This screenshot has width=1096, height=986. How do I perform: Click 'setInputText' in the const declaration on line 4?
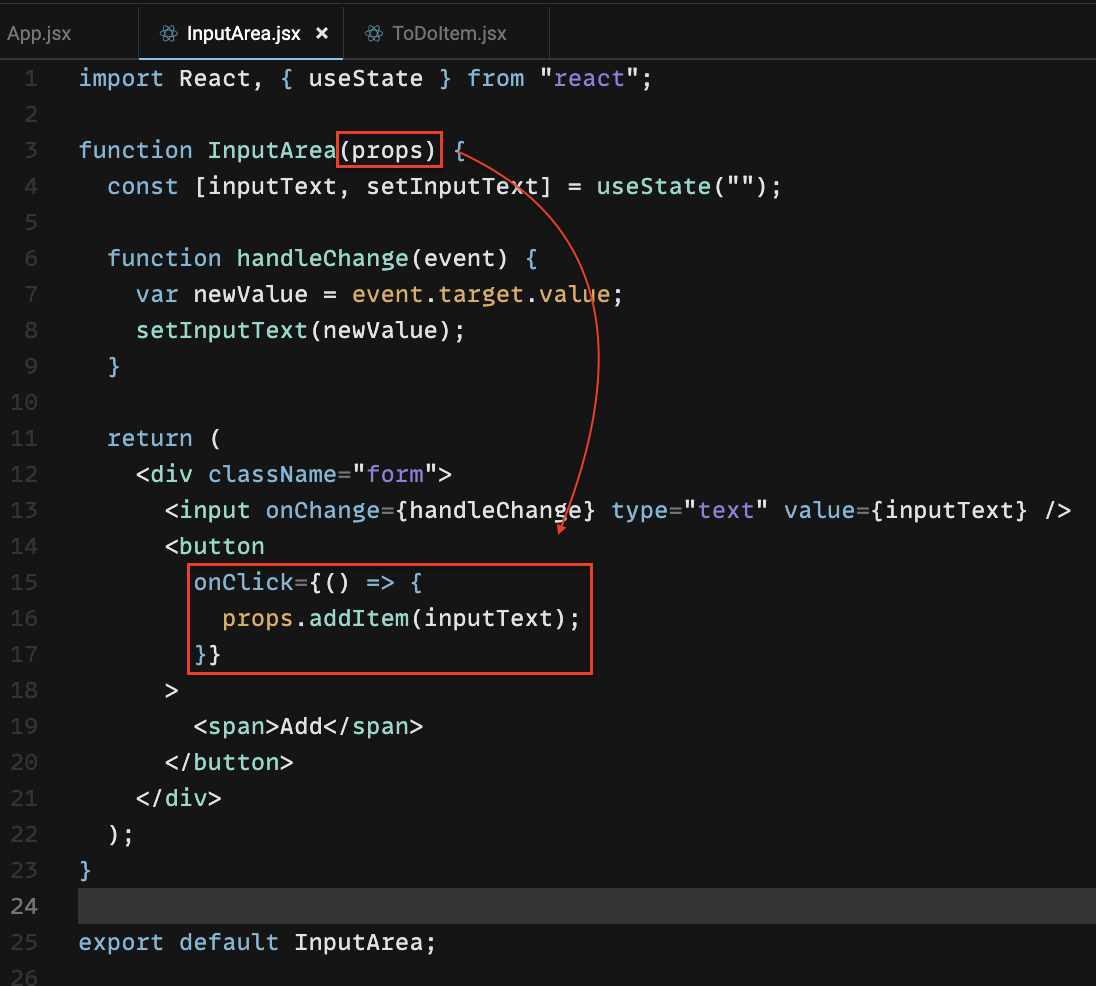[x=452, y=187]
